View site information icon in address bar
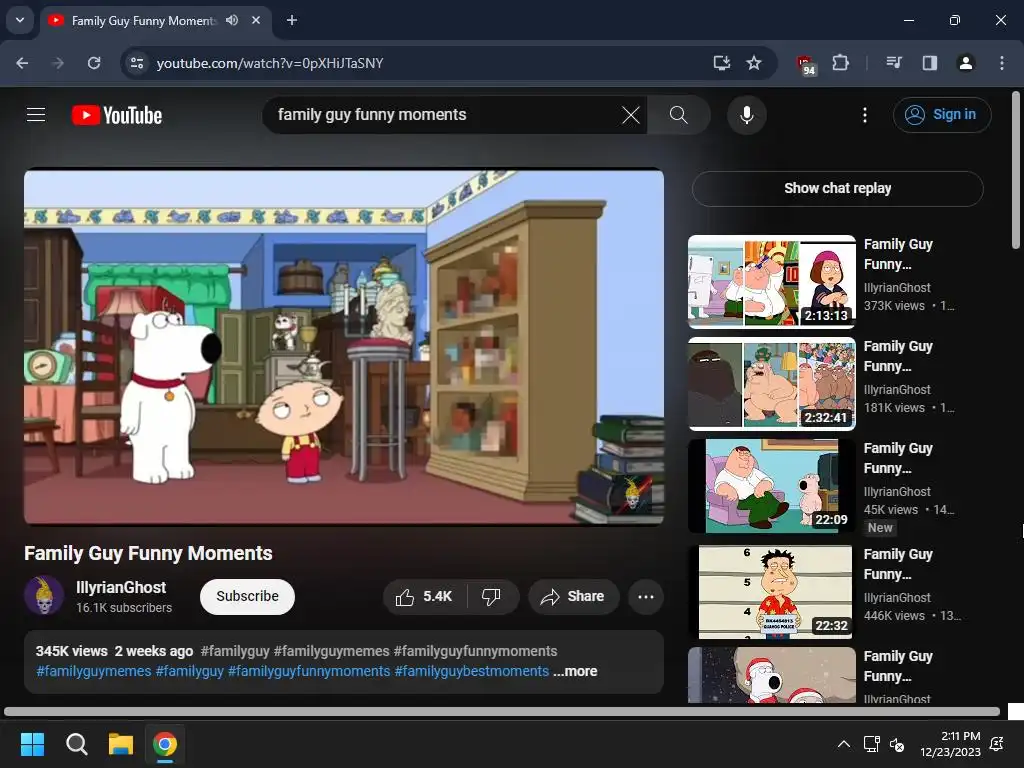 pyautogui.click(x=136, y=63)
